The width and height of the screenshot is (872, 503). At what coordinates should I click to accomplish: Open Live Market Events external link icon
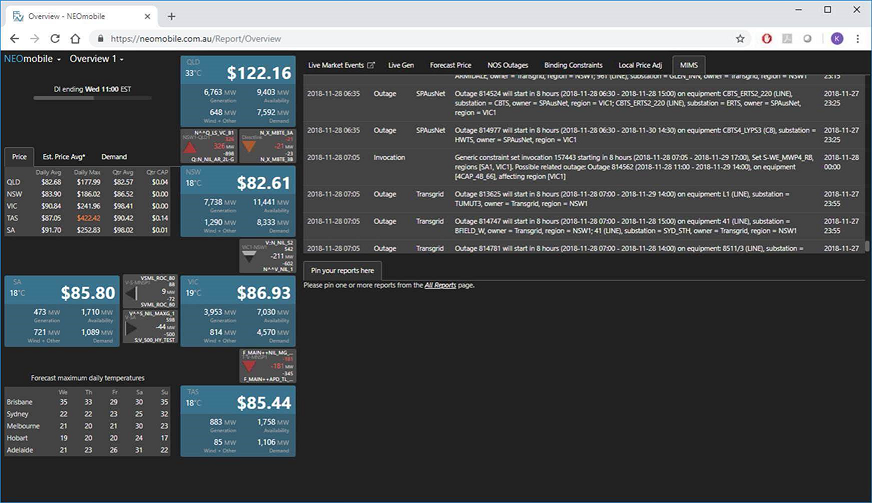point(372,65)
